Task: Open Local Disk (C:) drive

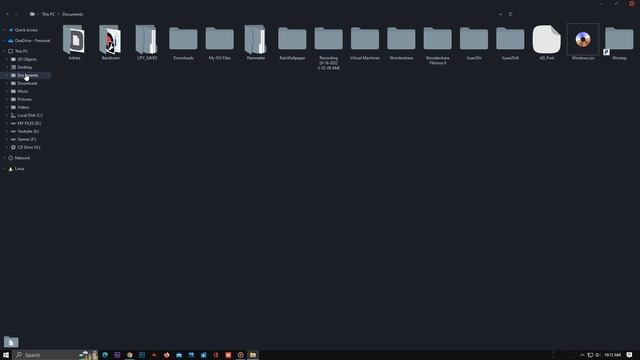Action: [x=29, y=115]
